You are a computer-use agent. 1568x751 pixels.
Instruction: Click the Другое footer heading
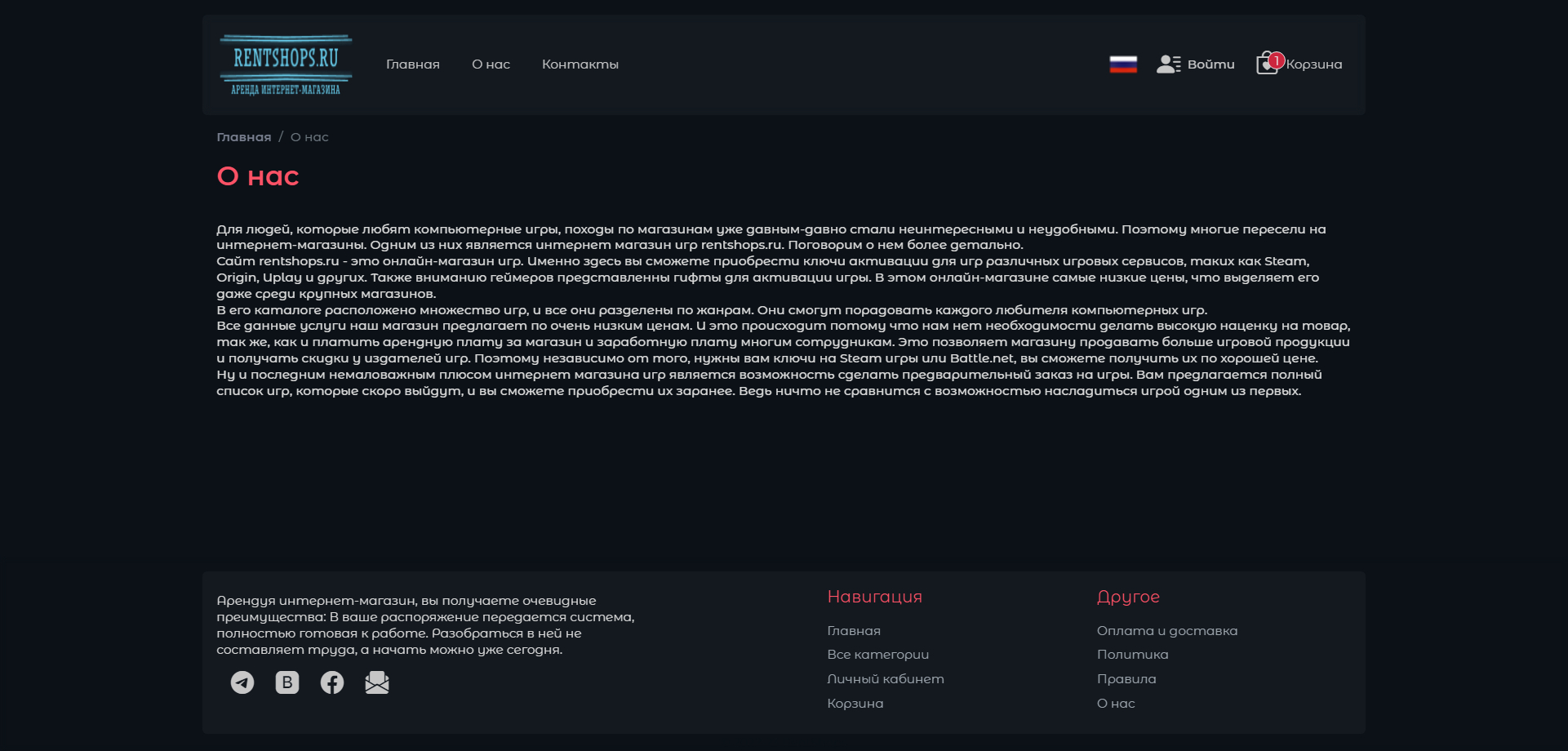click(x=1128, y=597)
